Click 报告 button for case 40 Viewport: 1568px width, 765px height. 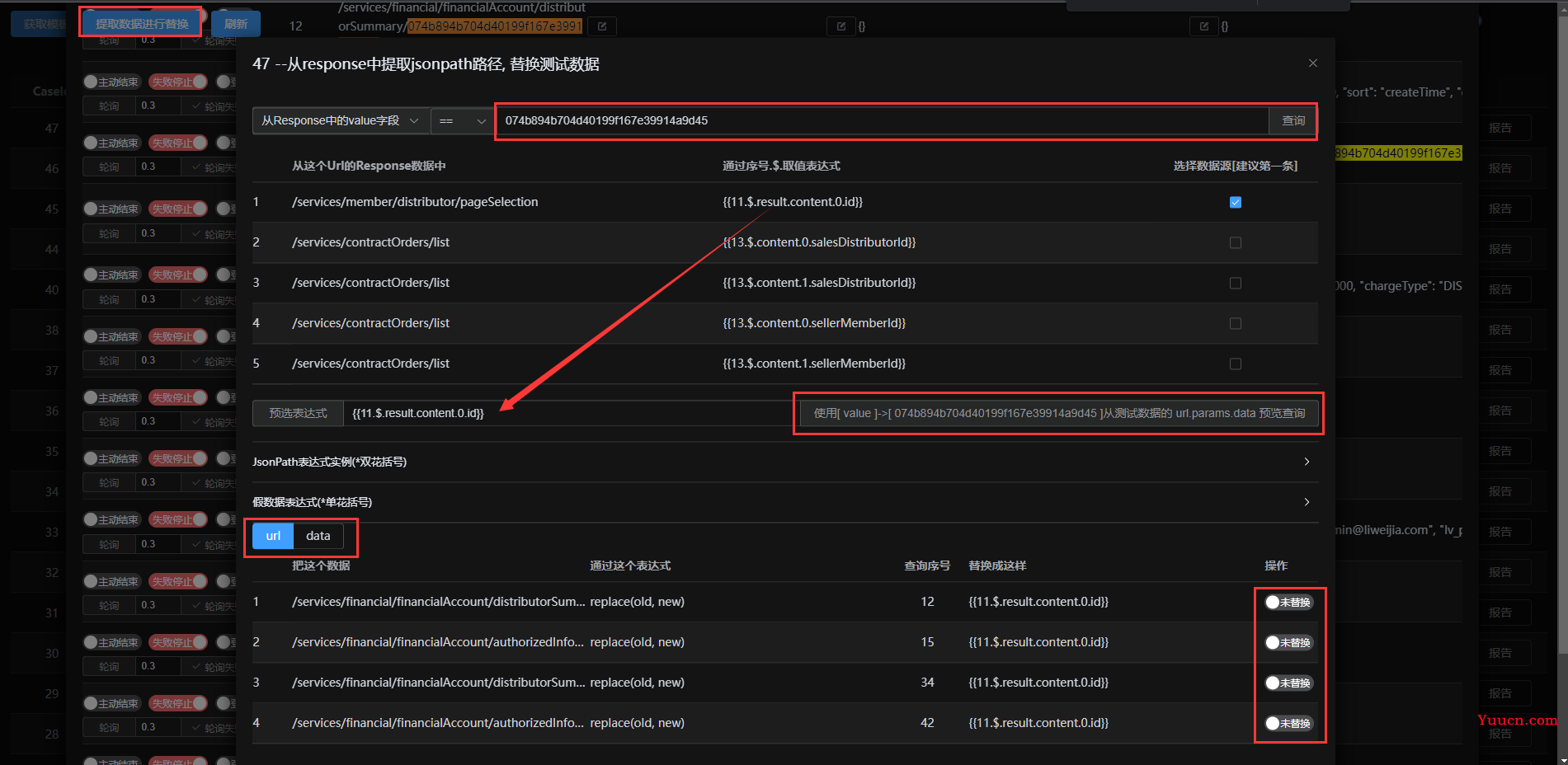coord(1500,289)
